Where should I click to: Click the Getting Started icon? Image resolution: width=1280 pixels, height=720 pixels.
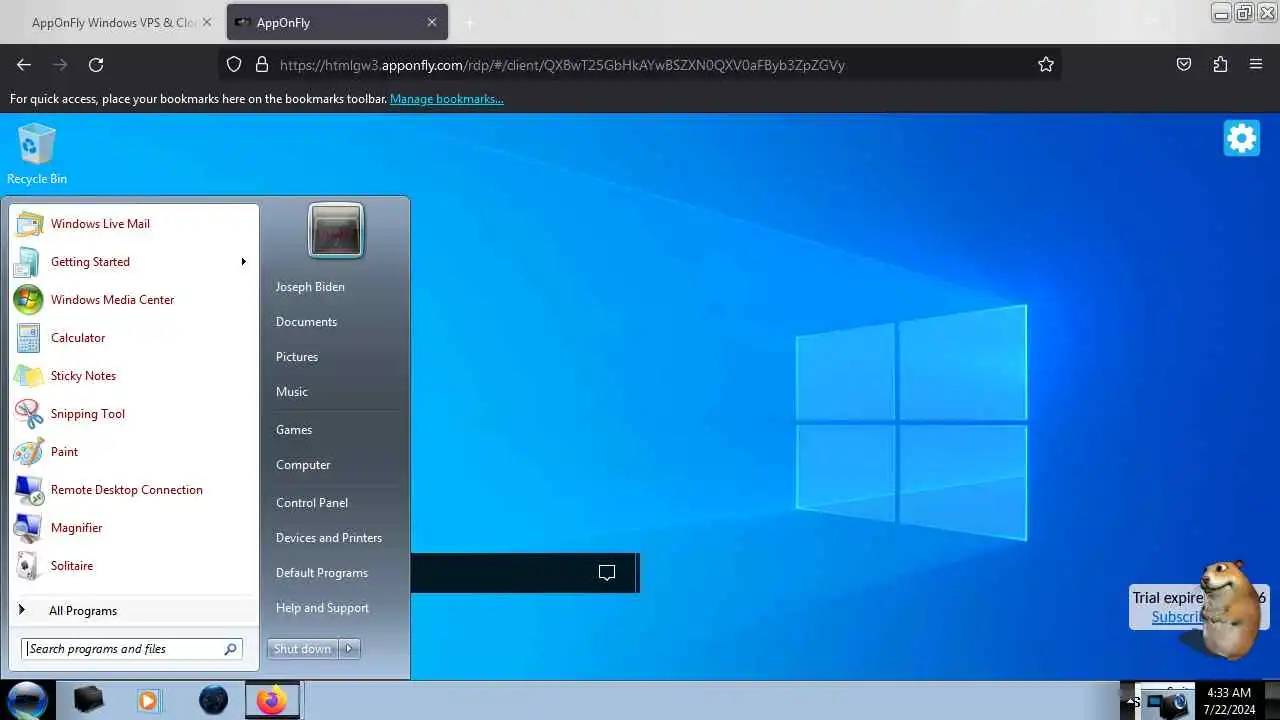tap(28, 262)
